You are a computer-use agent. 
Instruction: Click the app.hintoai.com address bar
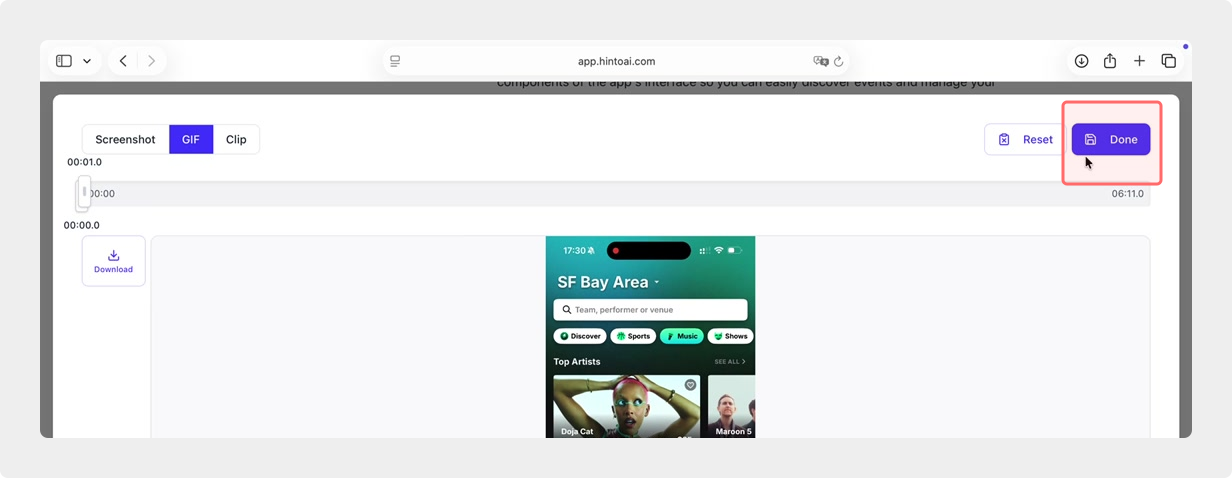tap(616, 61)
